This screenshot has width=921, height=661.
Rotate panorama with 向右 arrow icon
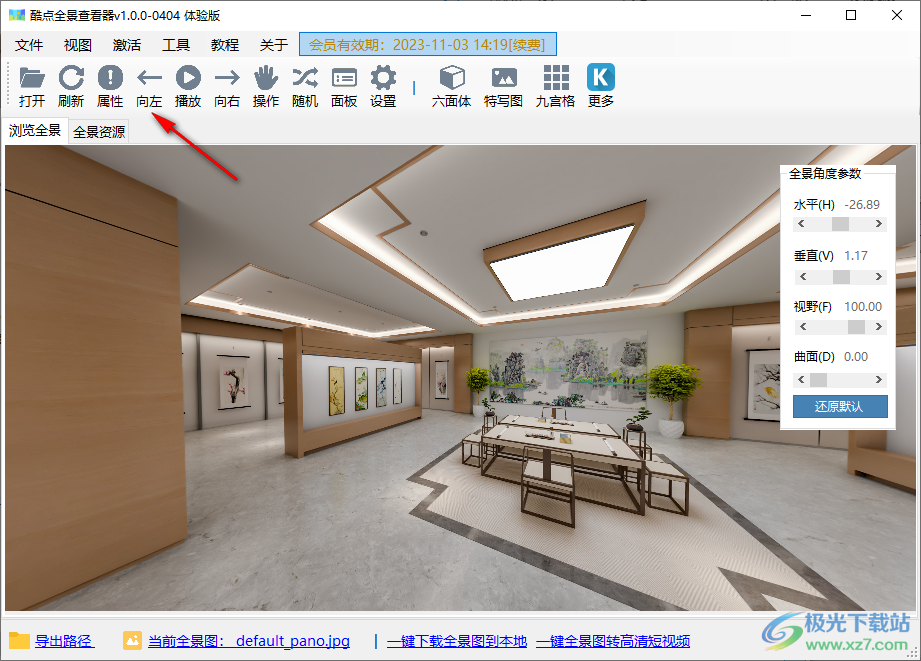pos(227,78)
